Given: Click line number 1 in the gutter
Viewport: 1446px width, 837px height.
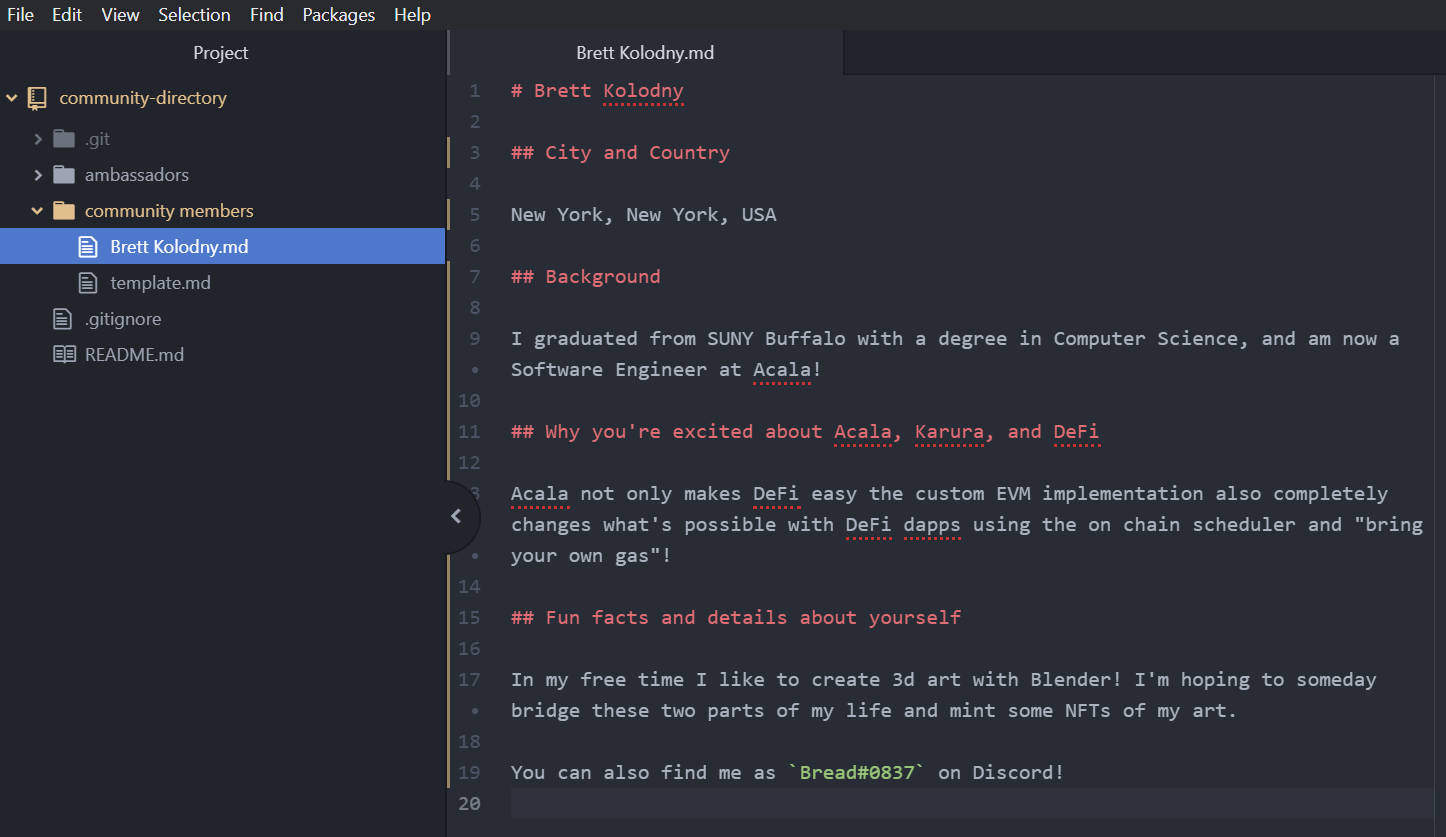Looking at the screenshot, I should [x=475, y=91].
